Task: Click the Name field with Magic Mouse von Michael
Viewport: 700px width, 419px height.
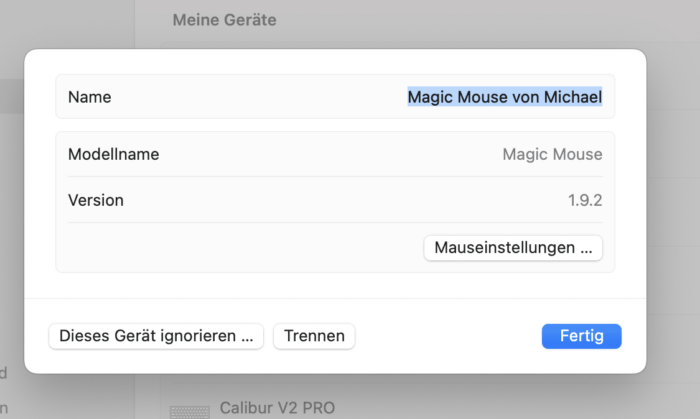Action: point(335,97)
